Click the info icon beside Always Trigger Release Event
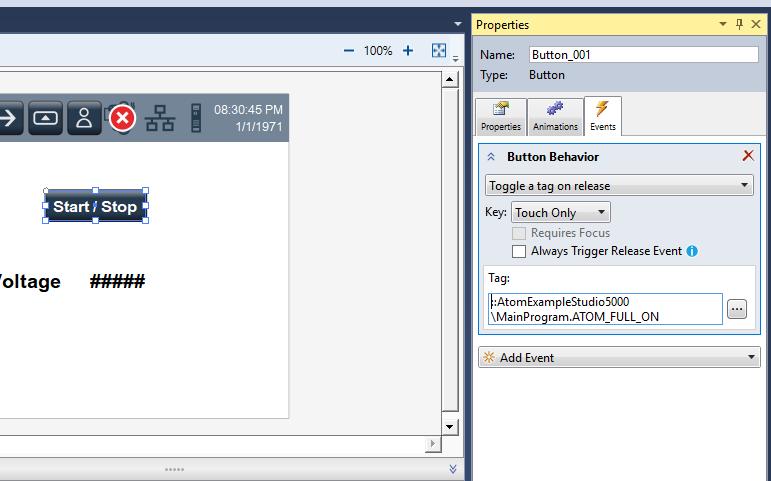 click(692, 251)
